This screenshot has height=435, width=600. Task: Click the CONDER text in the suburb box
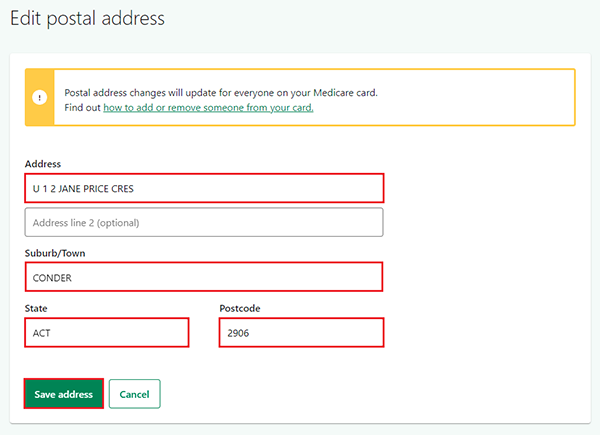pyautogui.click(x=53, y=277)
